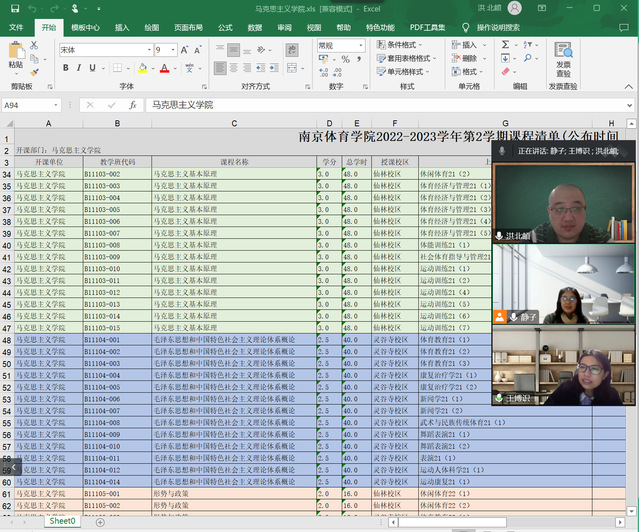
Task: Expand the font size dropdown
Action: [x=173, y=49]
